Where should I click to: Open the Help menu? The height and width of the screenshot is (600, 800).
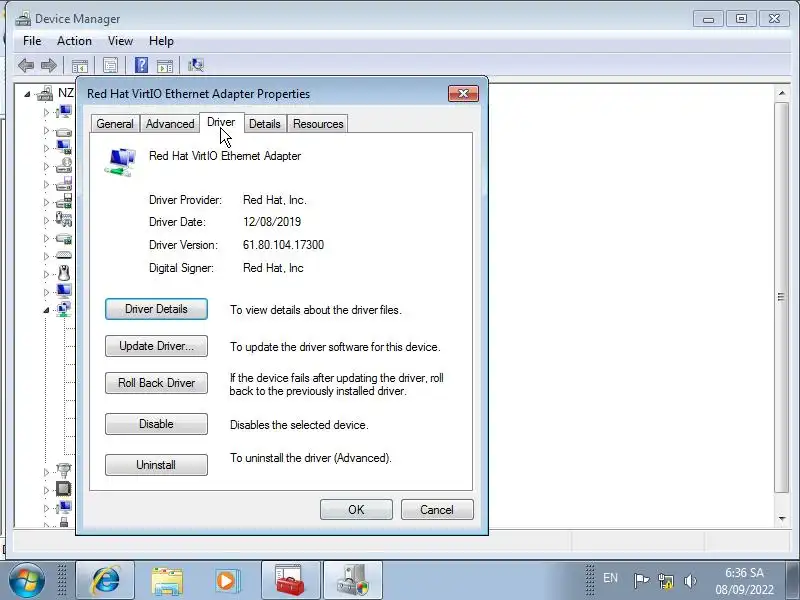click(161, 41)
